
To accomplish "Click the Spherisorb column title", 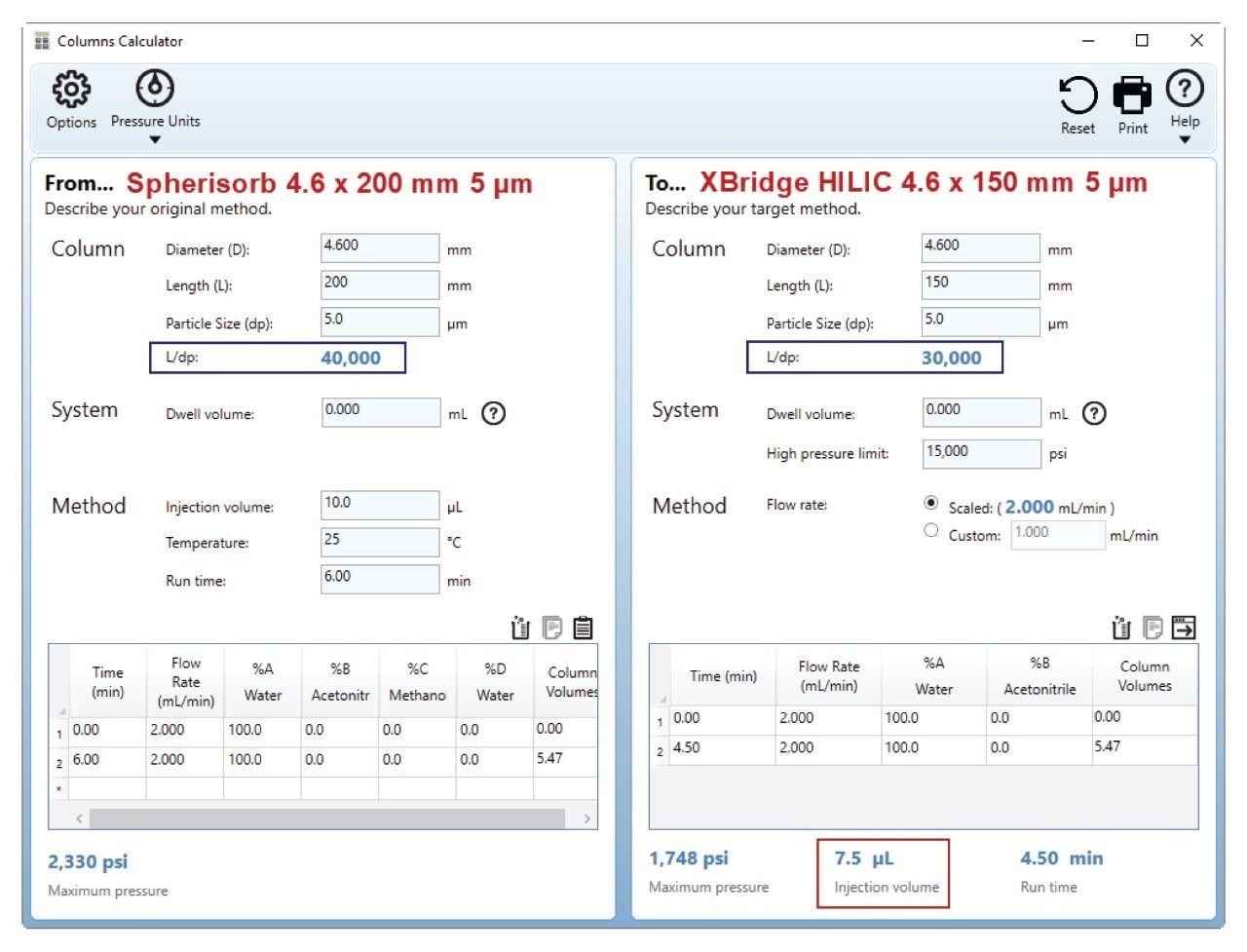I will pos(329,183).
